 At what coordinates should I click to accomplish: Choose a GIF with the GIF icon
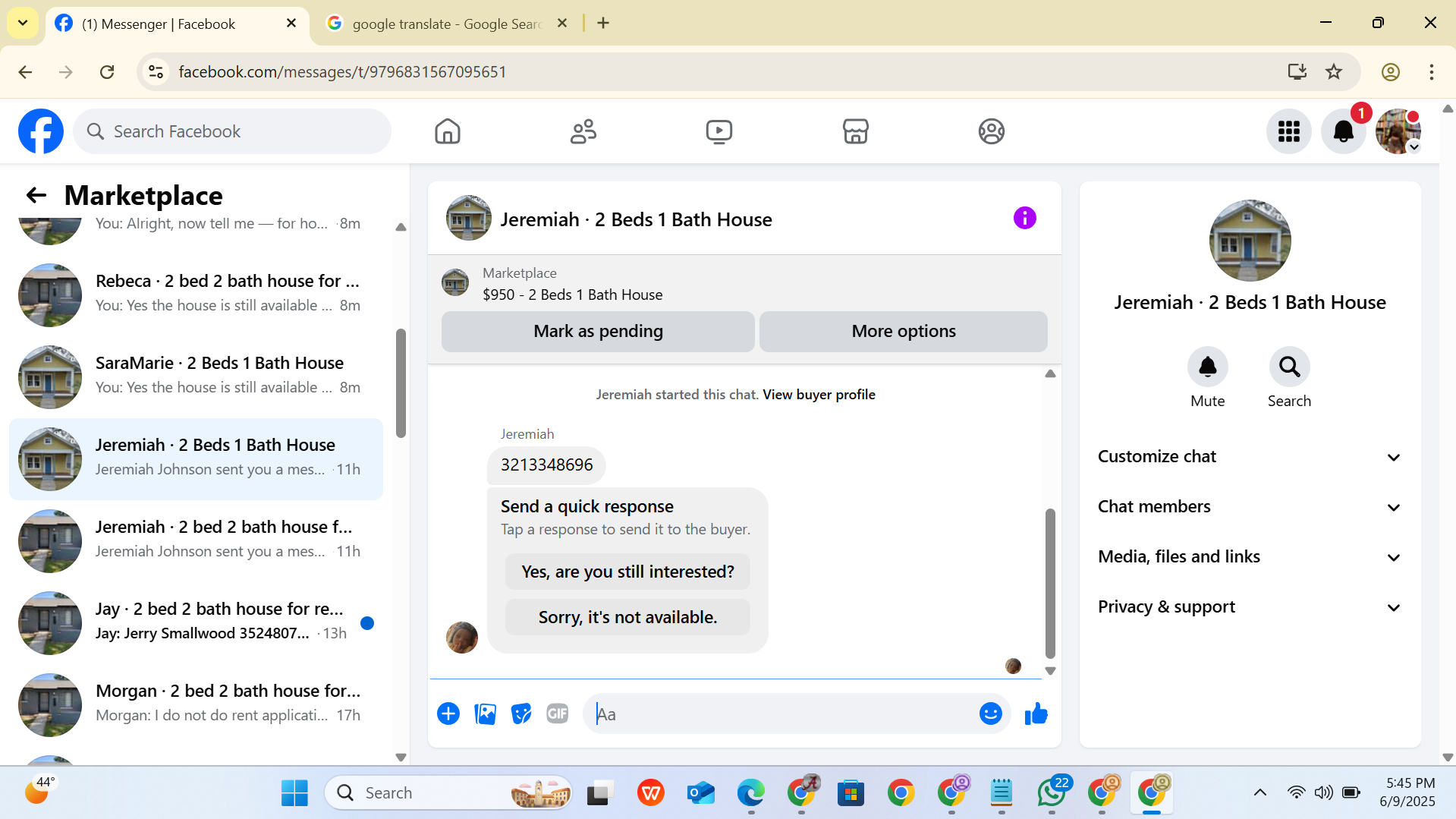[558, 714]
